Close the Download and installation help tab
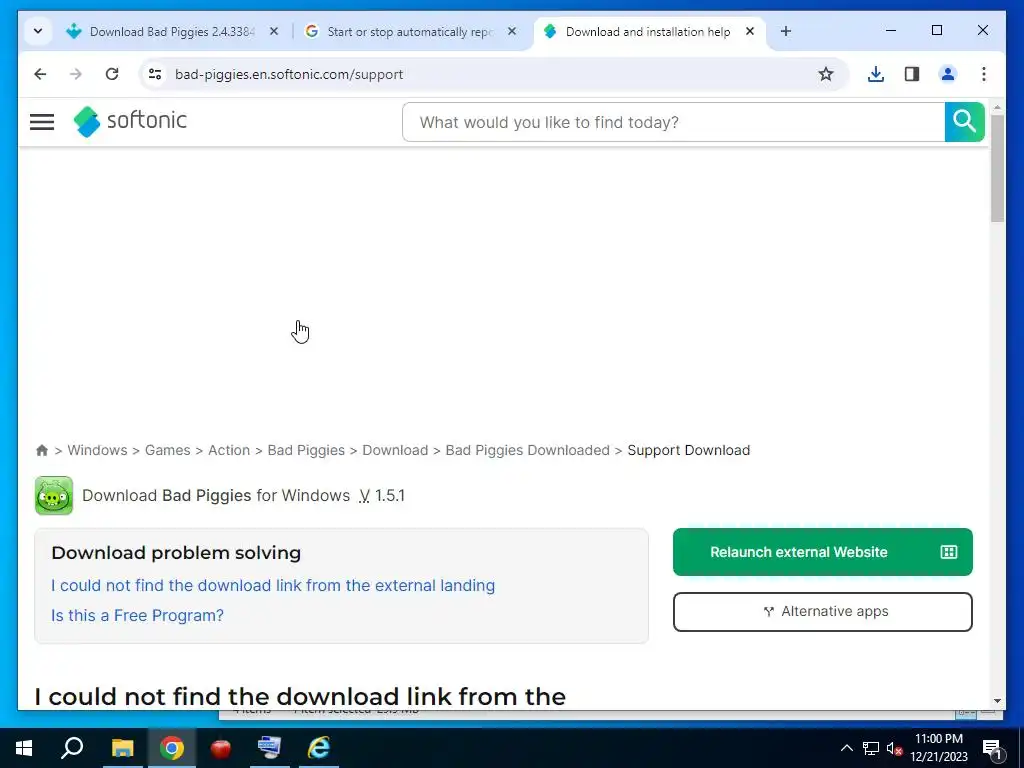This screenshot has width=1024, height=768. coord(750,31)
